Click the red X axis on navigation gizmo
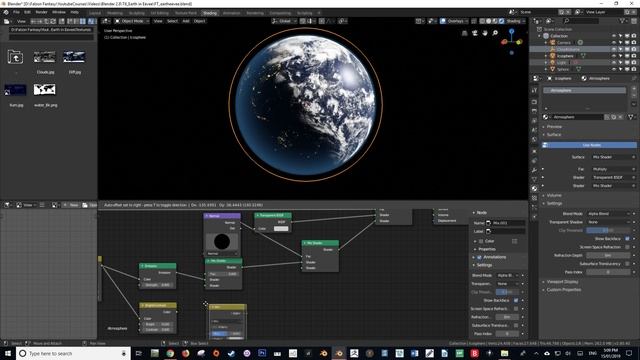This screenshot has width=640, height=360. point(504,42)
